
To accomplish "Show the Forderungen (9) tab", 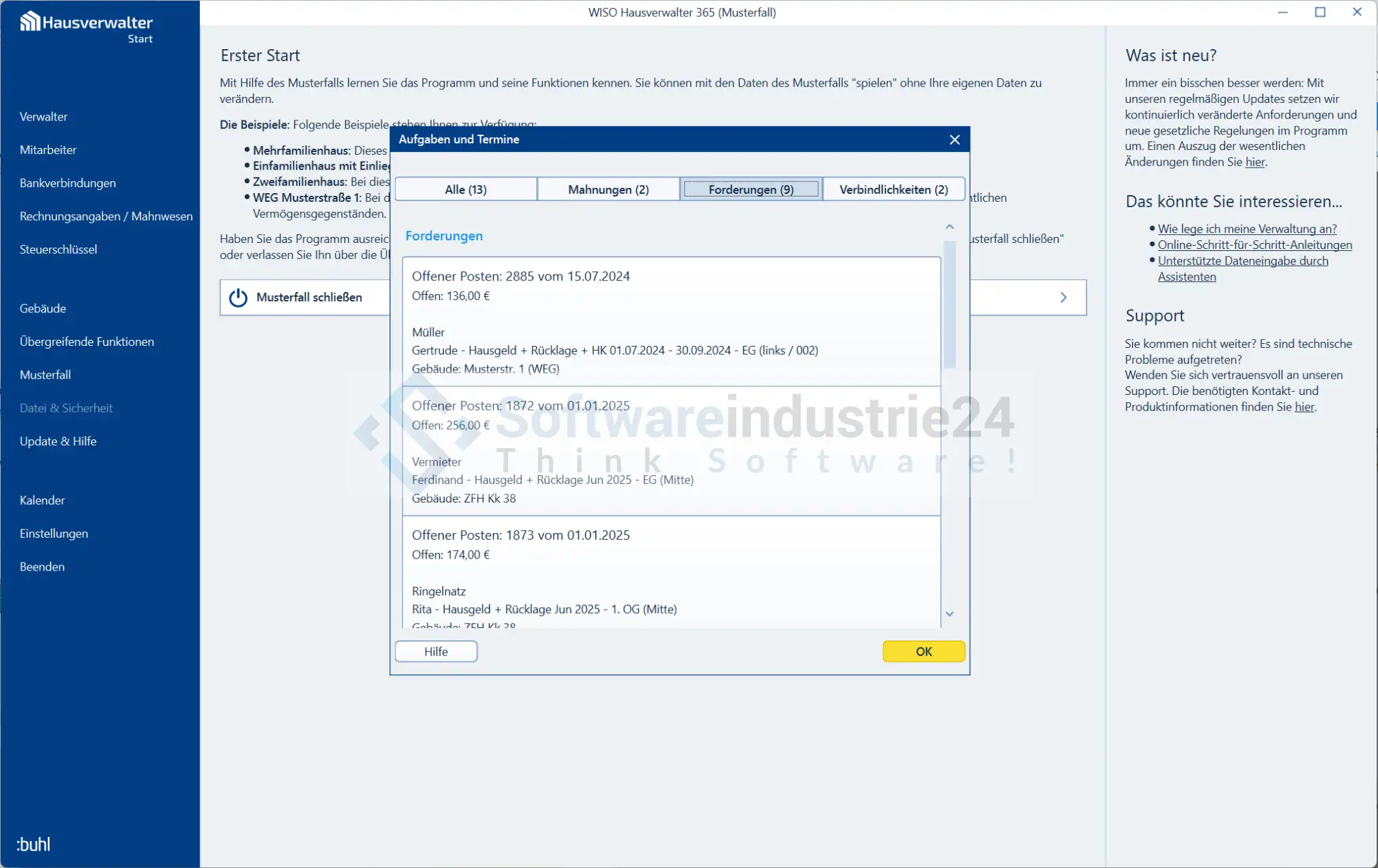I will 751,189.
